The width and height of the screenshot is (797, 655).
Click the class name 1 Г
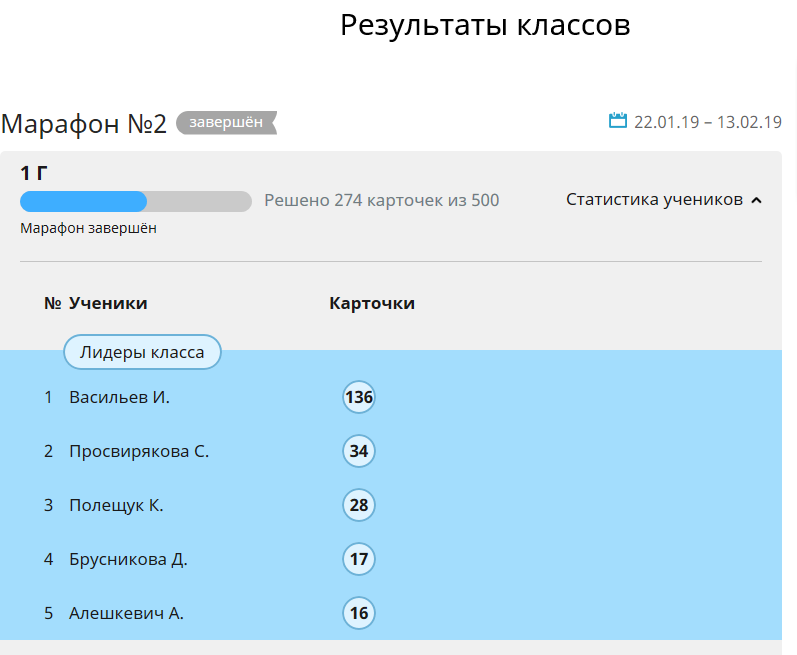click(x=34, y=173)
